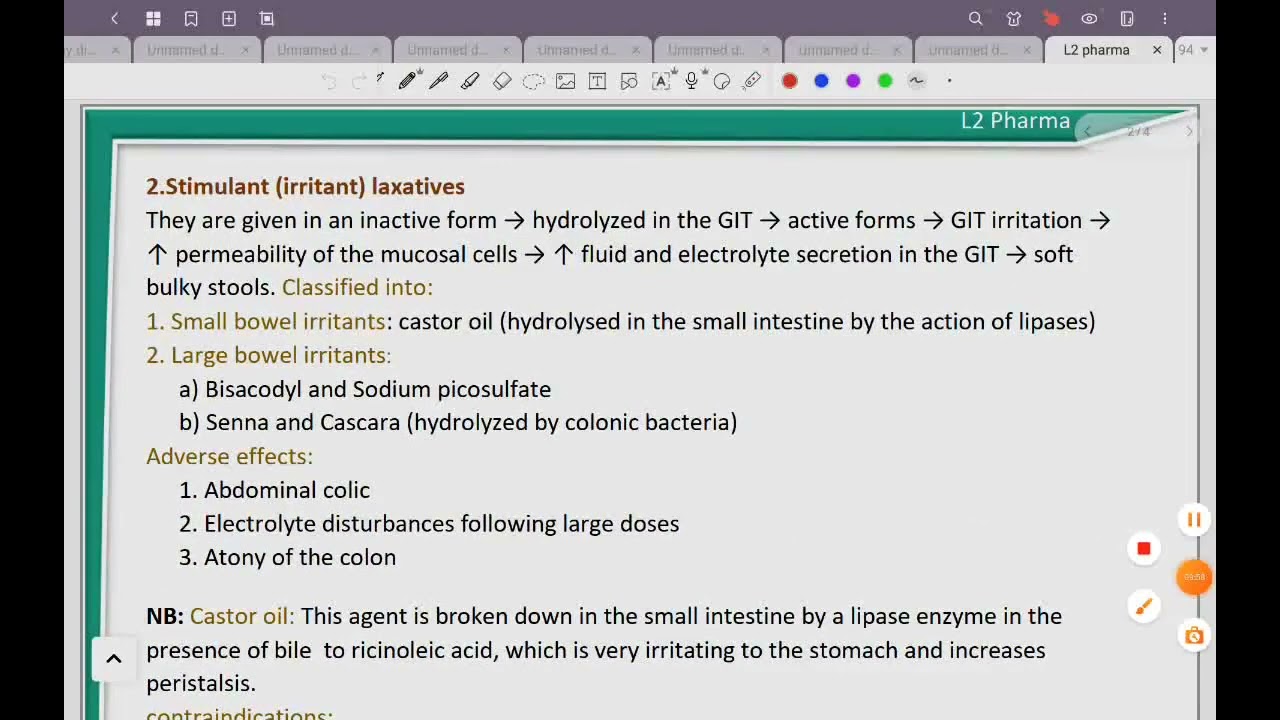This screenshot has height=720, width=1280.
Task: Click 'a) Bisacodyl and Sodium picosulfate' line
Action: (x=365, y=389)
